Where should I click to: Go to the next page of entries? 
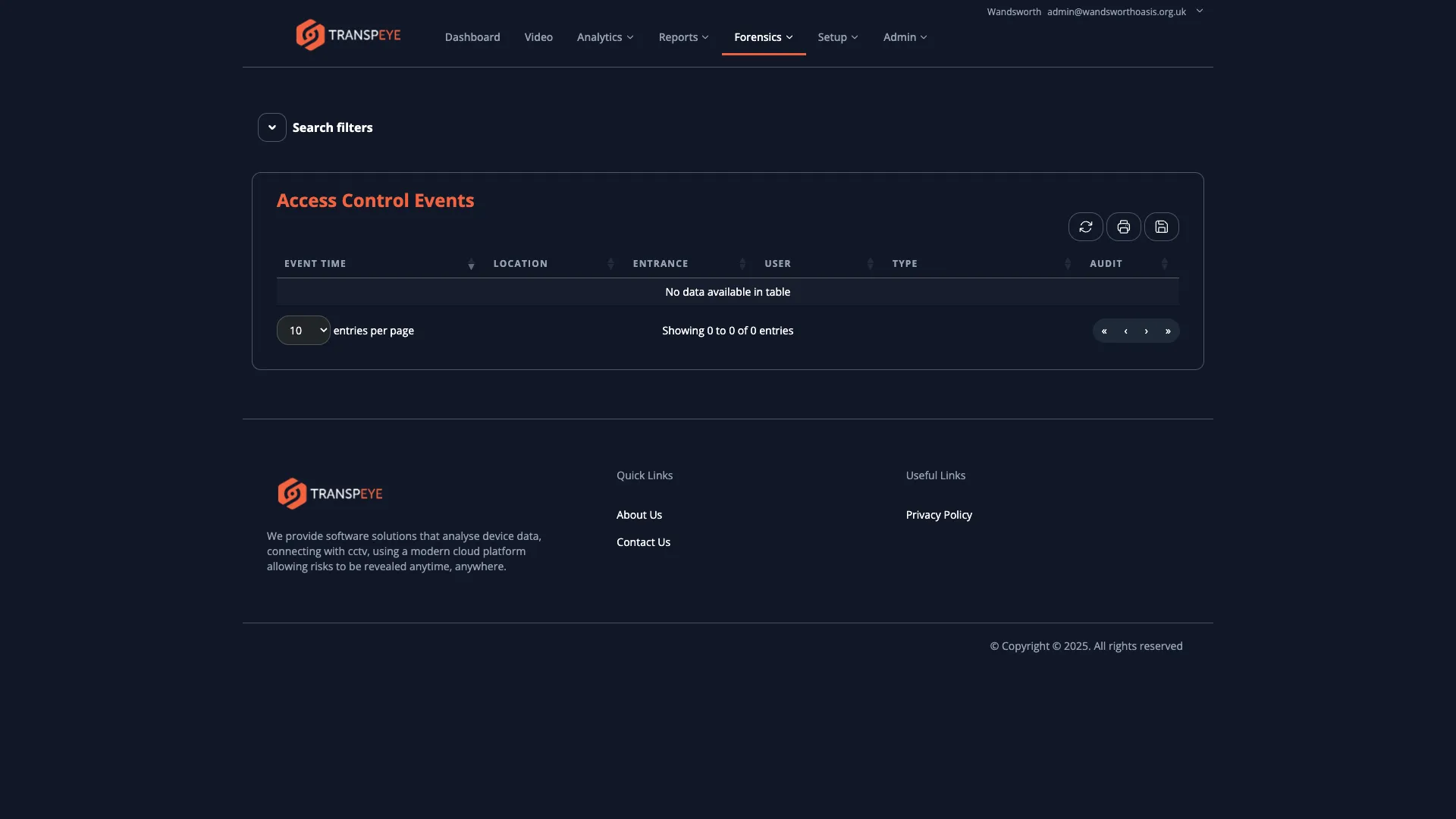[x=1147, y=331]
